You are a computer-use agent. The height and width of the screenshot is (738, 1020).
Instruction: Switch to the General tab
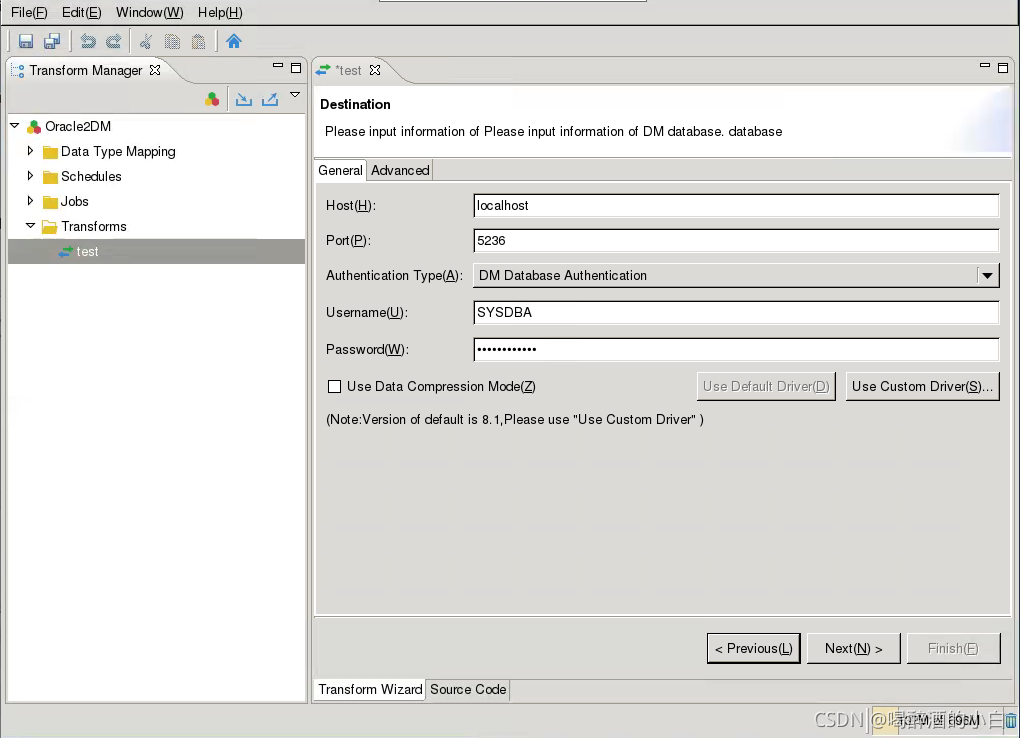pyautogui.click(x=340, y=170)
